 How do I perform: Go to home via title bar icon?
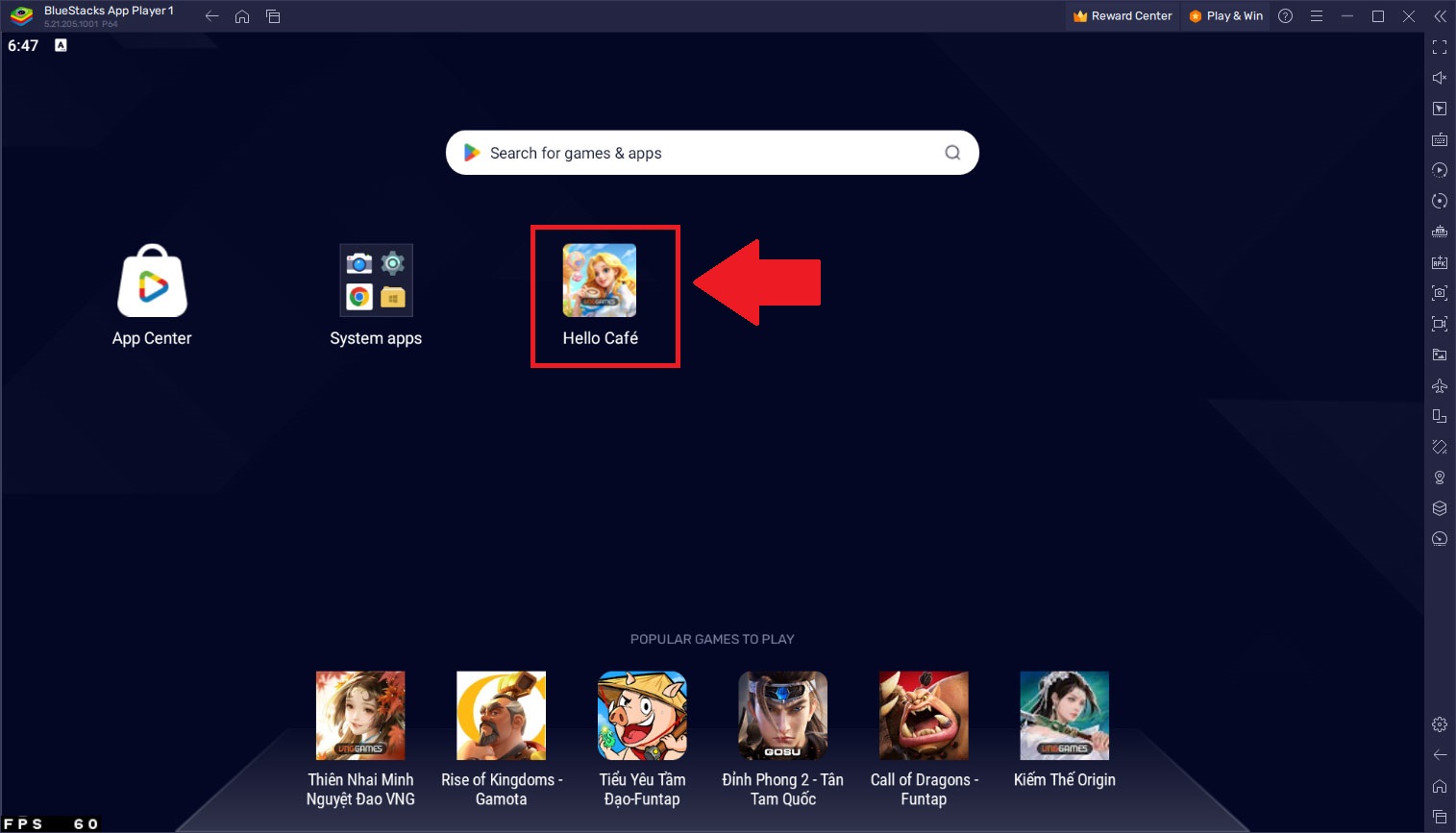click(242, 16)
